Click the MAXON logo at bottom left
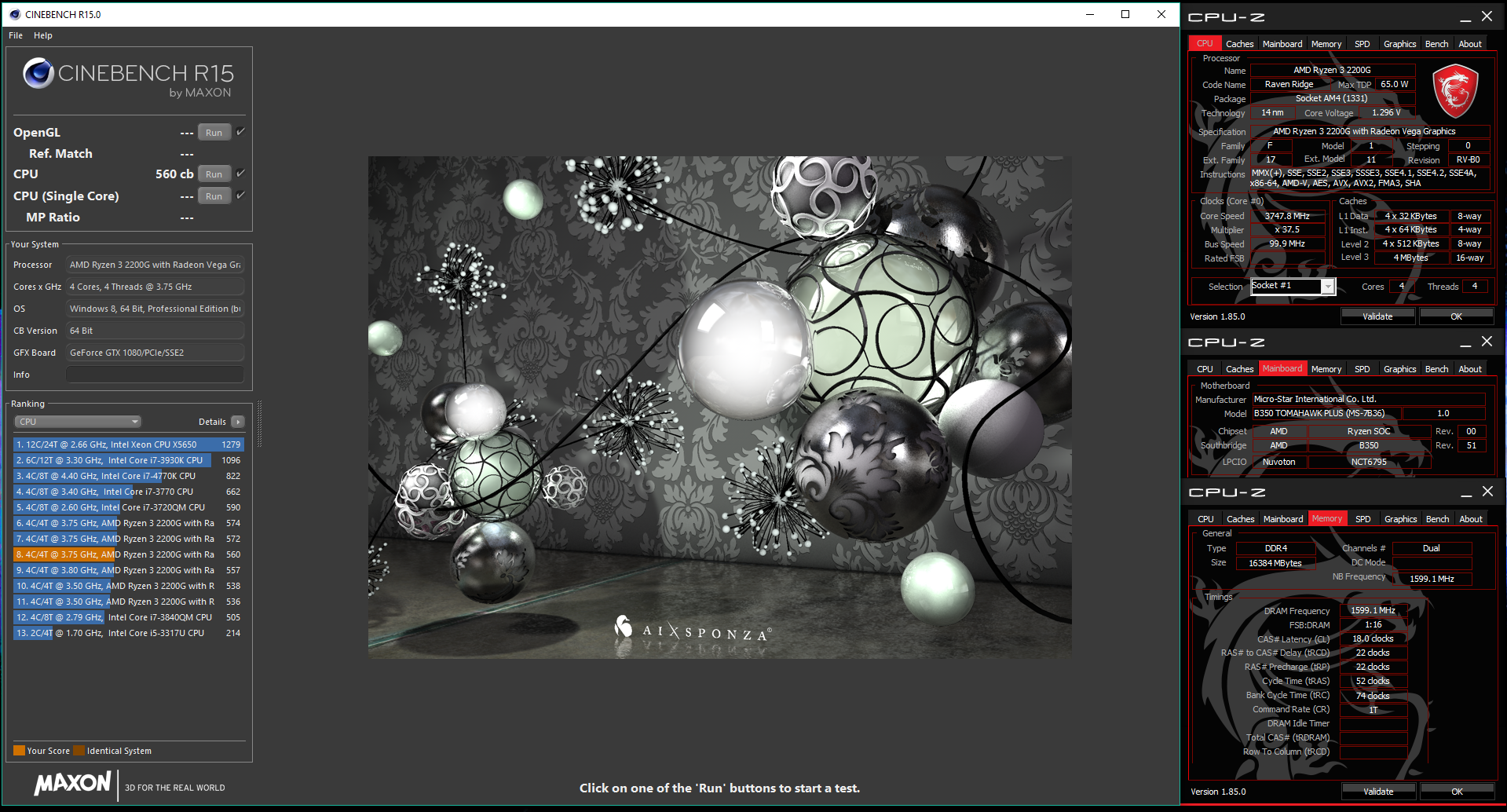This screenshot has width=1507, height=812. (x=73, y=783)
